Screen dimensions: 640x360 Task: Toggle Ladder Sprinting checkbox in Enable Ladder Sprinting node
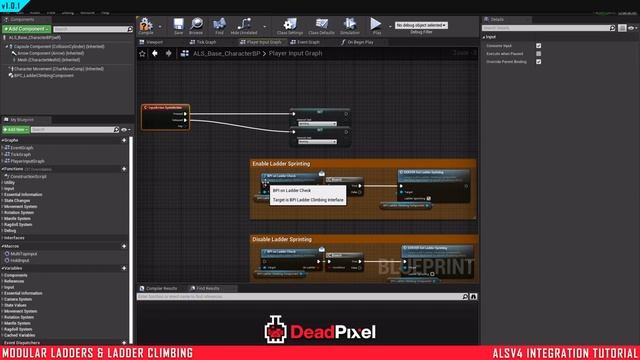pos(429,198)
